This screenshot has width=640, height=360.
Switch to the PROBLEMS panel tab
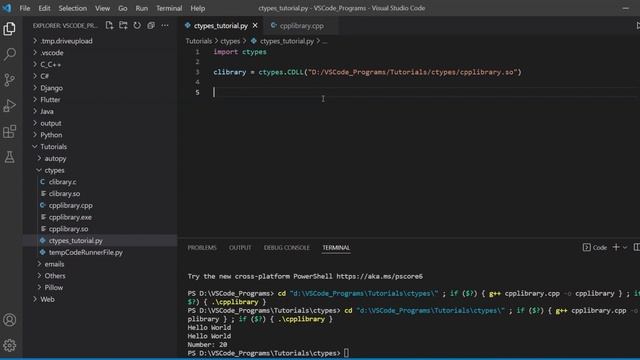pyautogui.click(x=202, y=248)
